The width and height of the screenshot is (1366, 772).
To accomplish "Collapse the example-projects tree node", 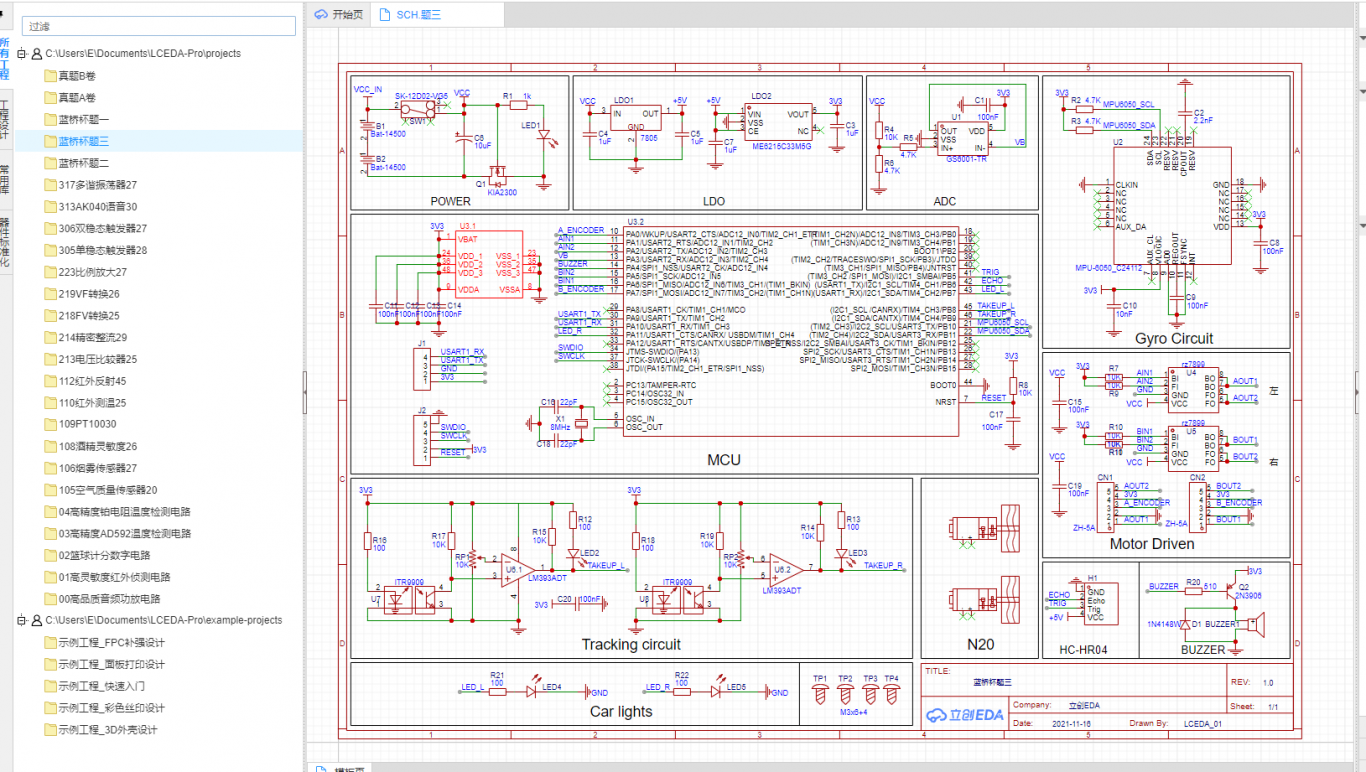I will (21, 620).
